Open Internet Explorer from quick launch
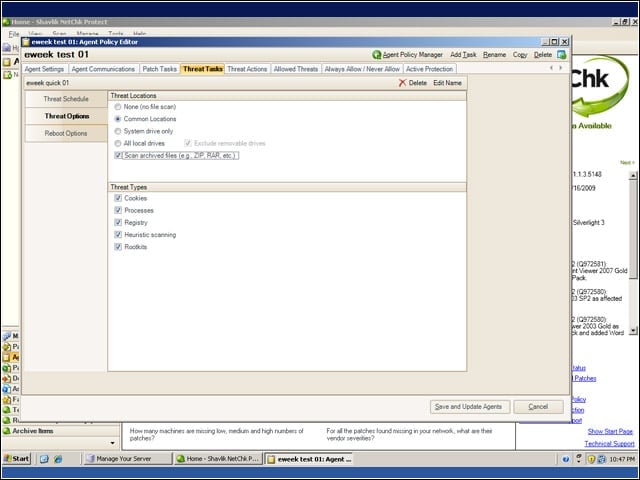The image size is (640, 480). click(58, 459)
